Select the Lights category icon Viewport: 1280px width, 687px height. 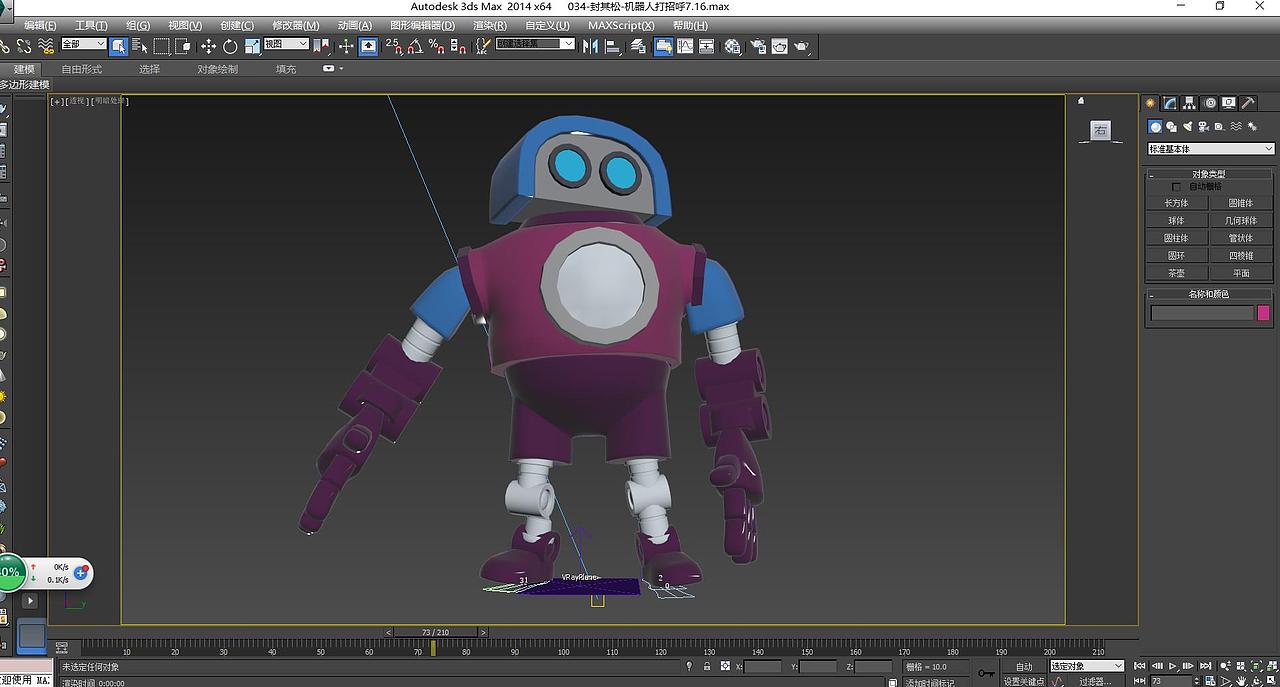click(1187, 127)
